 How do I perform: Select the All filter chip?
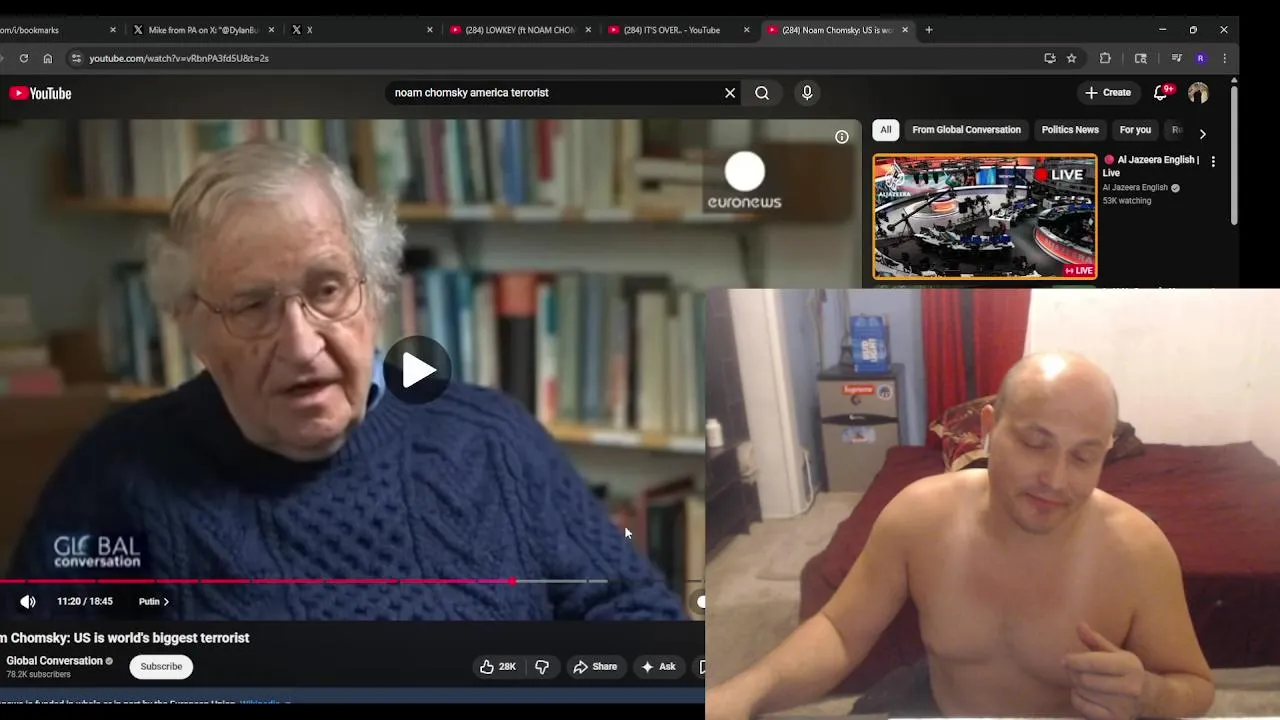(885, 130)
